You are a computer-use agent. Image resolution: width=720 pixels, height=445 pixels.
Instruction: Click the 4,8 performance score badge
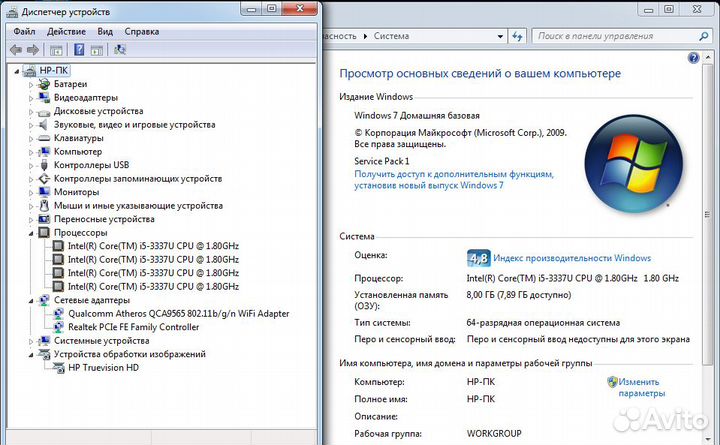(478, 258)
